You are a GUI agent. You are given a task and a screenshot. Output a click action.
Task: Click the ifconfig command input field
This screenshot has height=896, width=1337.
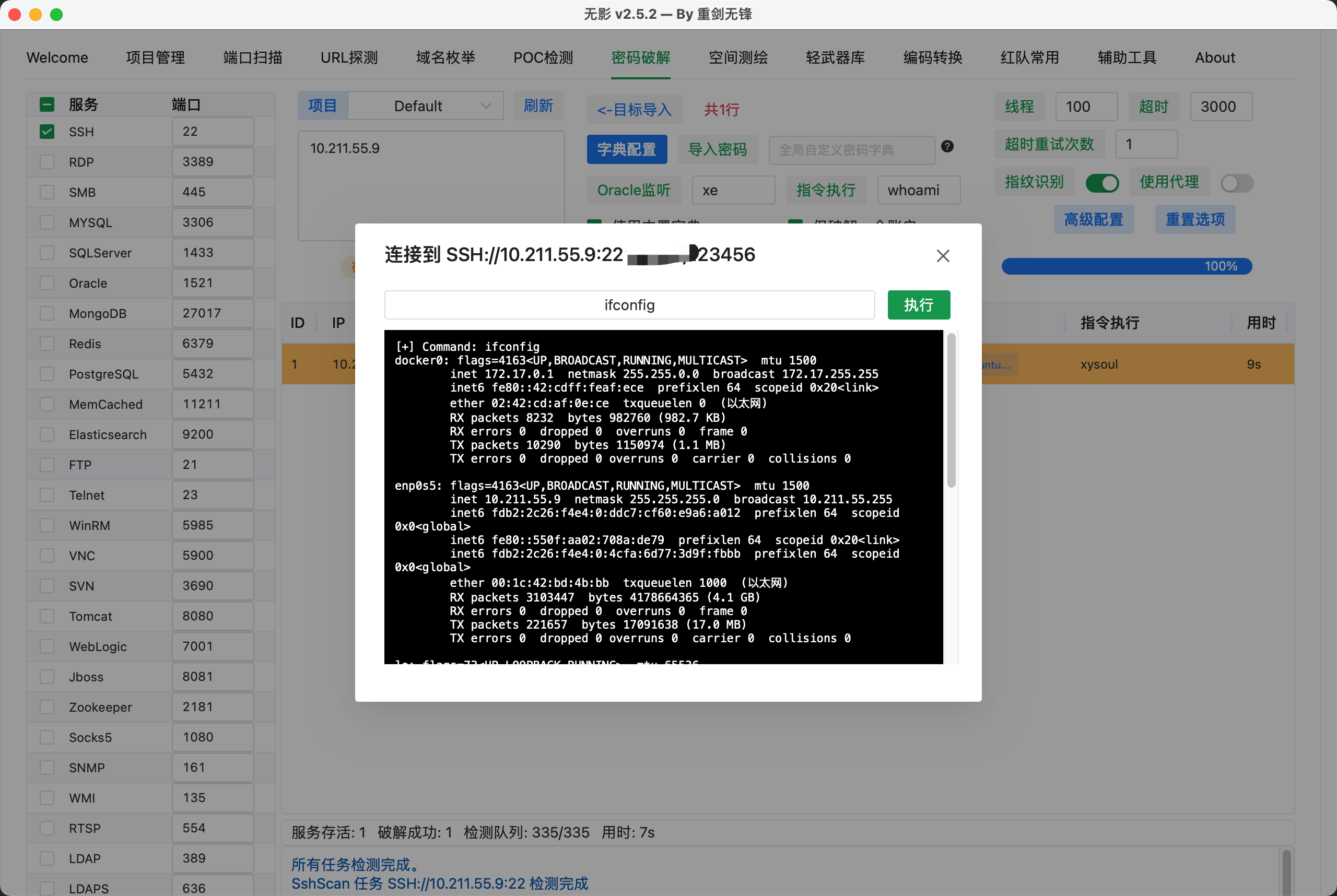click(x=629, y=305)
